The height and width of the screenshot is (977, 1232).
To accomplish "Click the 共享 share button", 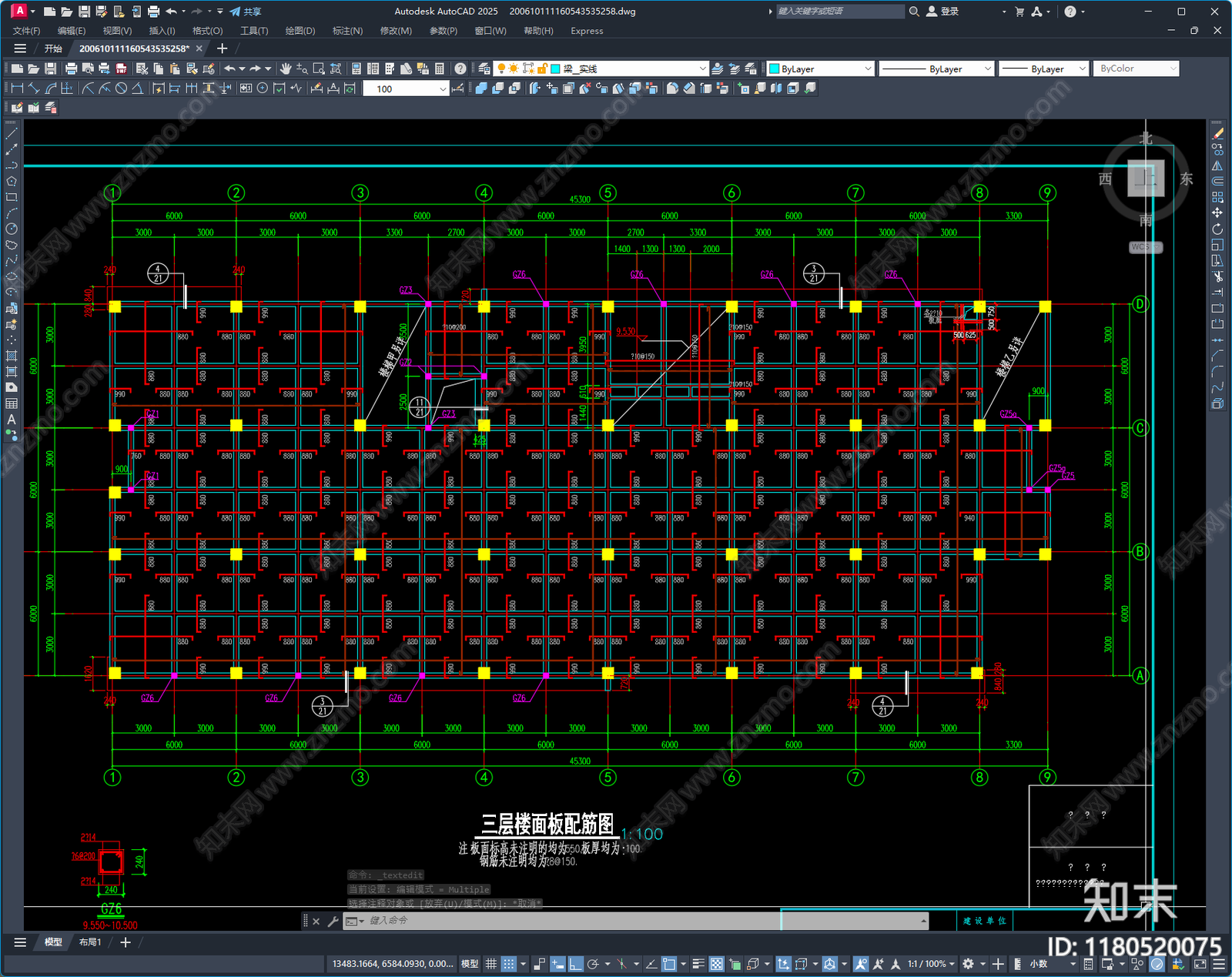I will coord(246,12).
